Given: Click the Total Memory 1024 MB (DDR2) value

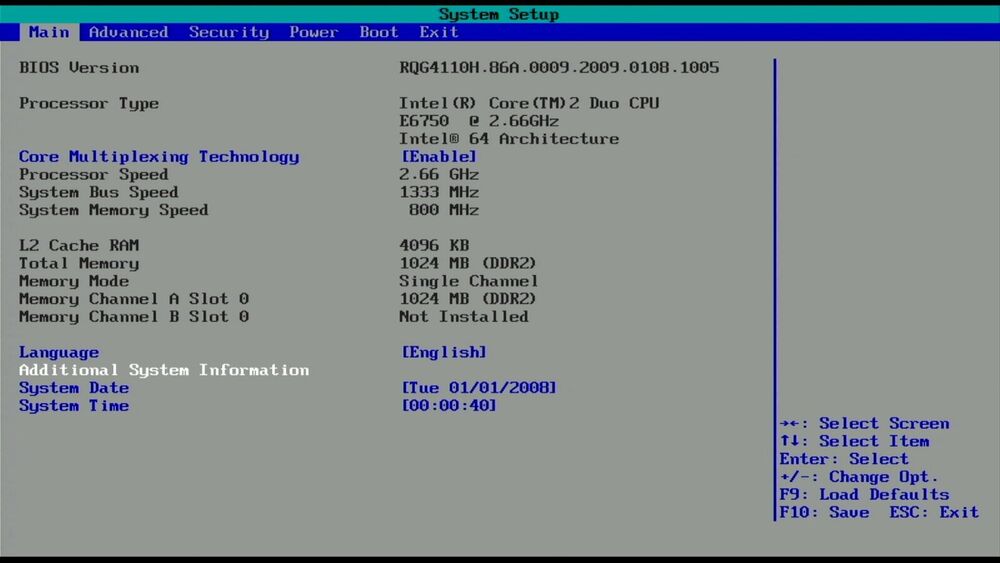Looking at the screenshot, I should (x=467, y=263).
